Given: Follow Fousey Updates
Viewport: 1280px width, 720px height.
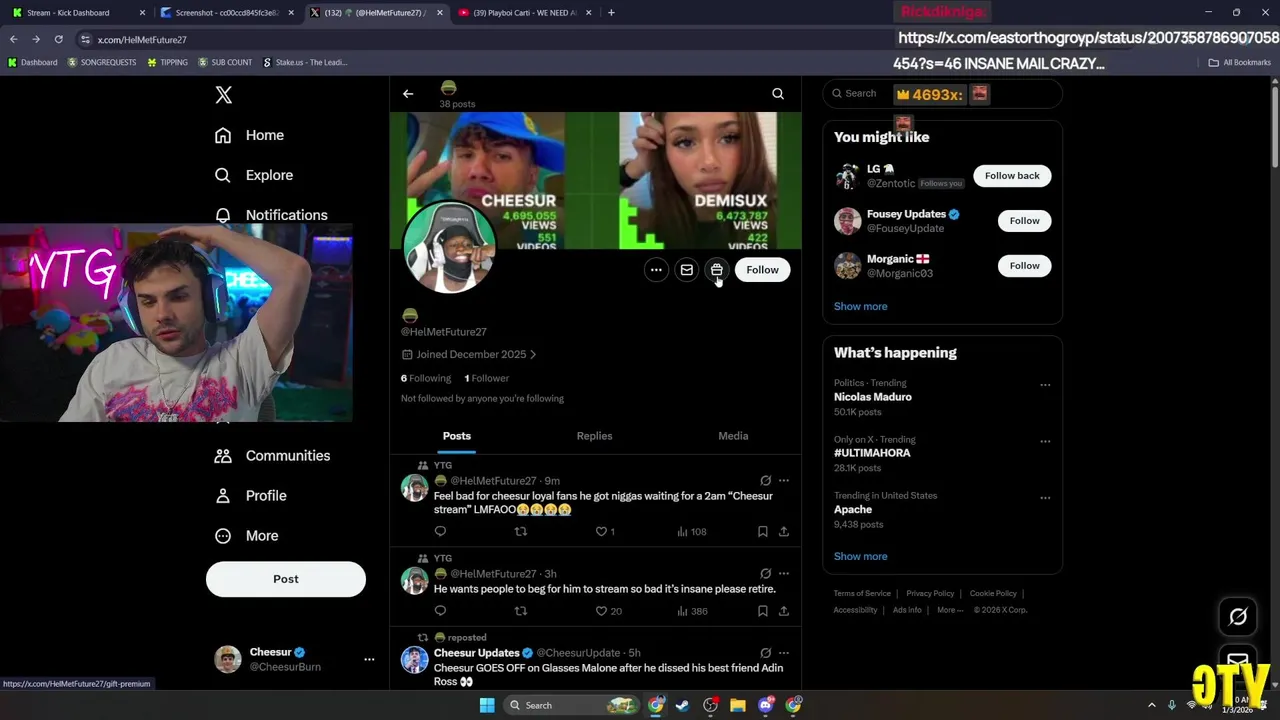Looking at the screenshot, I should click(x=1024, y=221).
